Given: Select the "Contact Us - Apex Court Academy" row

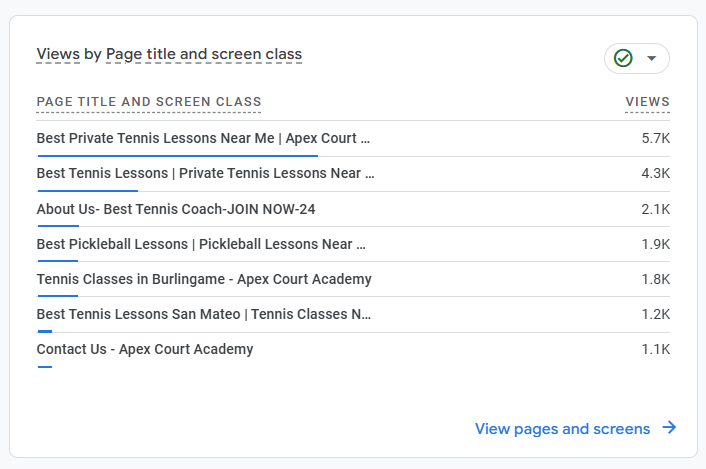Looking at the screenshot, I should click(x=145, y=349).
